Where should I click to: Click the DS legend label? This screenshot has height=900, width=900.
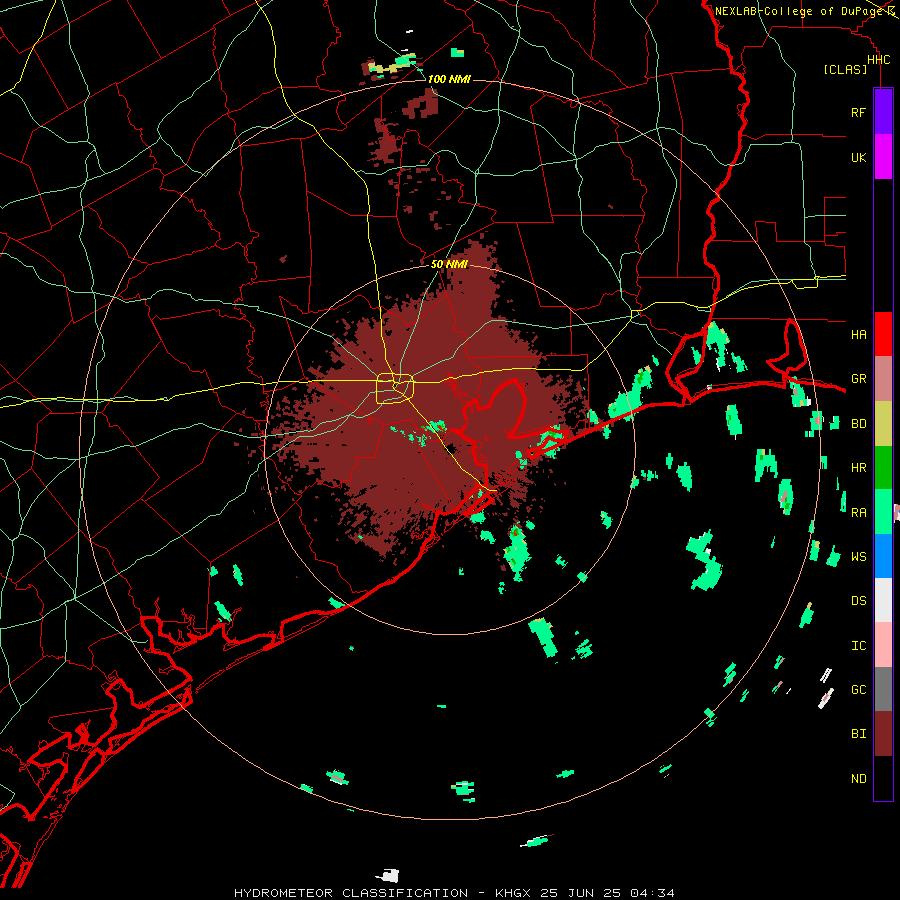[858, 601]
